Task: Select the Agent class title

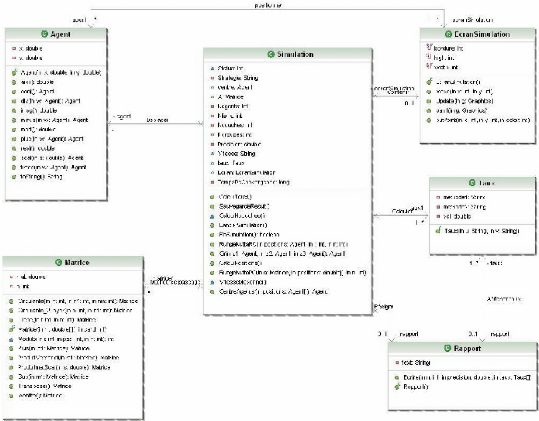Action: tap(60, 34)
